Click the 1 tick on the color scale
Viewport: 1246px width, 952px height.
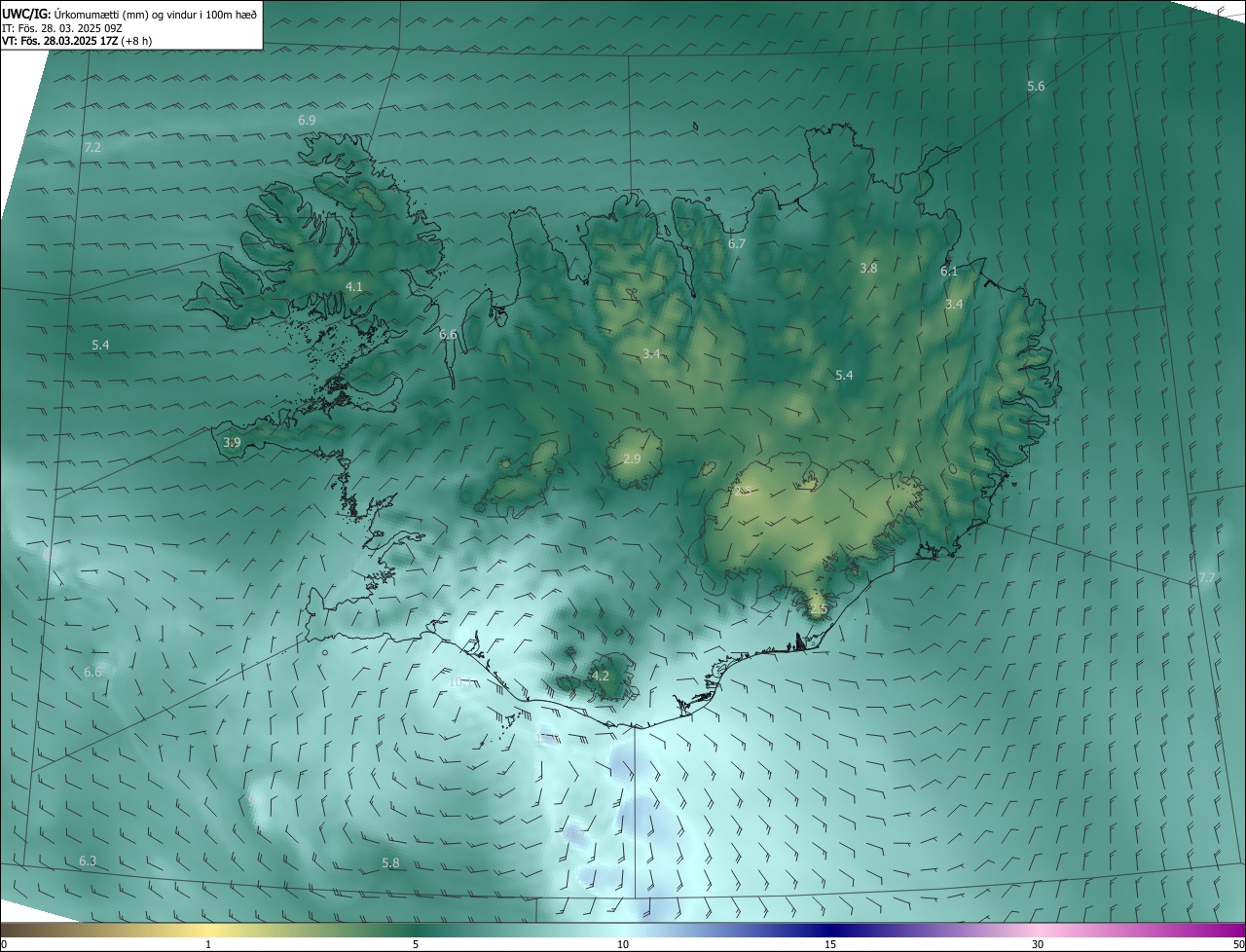click(x=208, y=945)
